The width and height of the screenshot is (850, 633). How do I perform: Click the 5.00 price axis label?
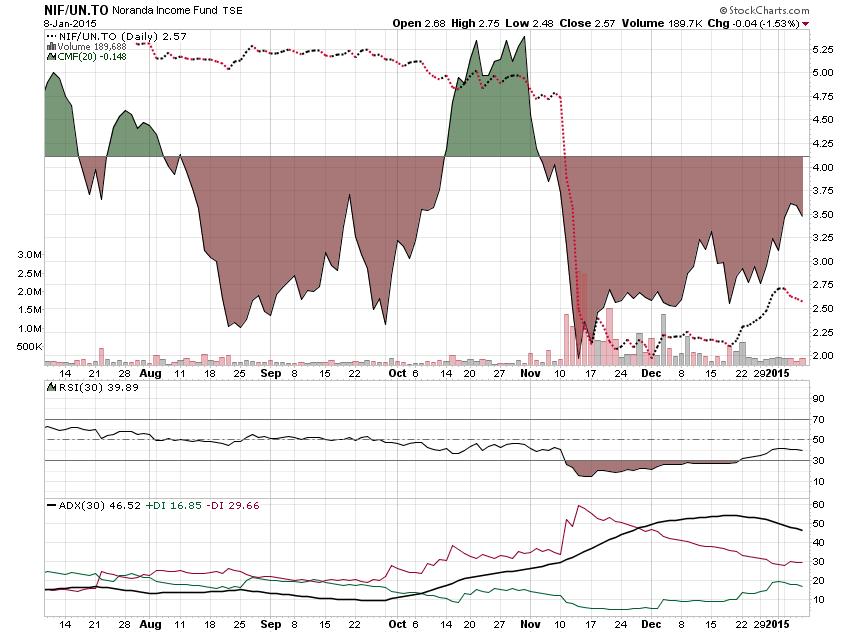(823, 73)
